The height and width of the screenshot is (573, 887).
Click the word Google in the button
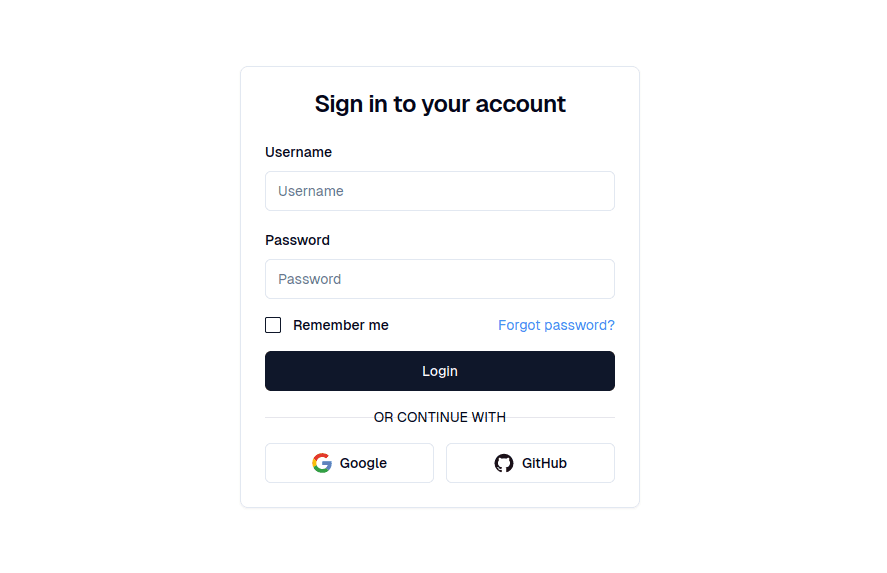click(363, 463)
